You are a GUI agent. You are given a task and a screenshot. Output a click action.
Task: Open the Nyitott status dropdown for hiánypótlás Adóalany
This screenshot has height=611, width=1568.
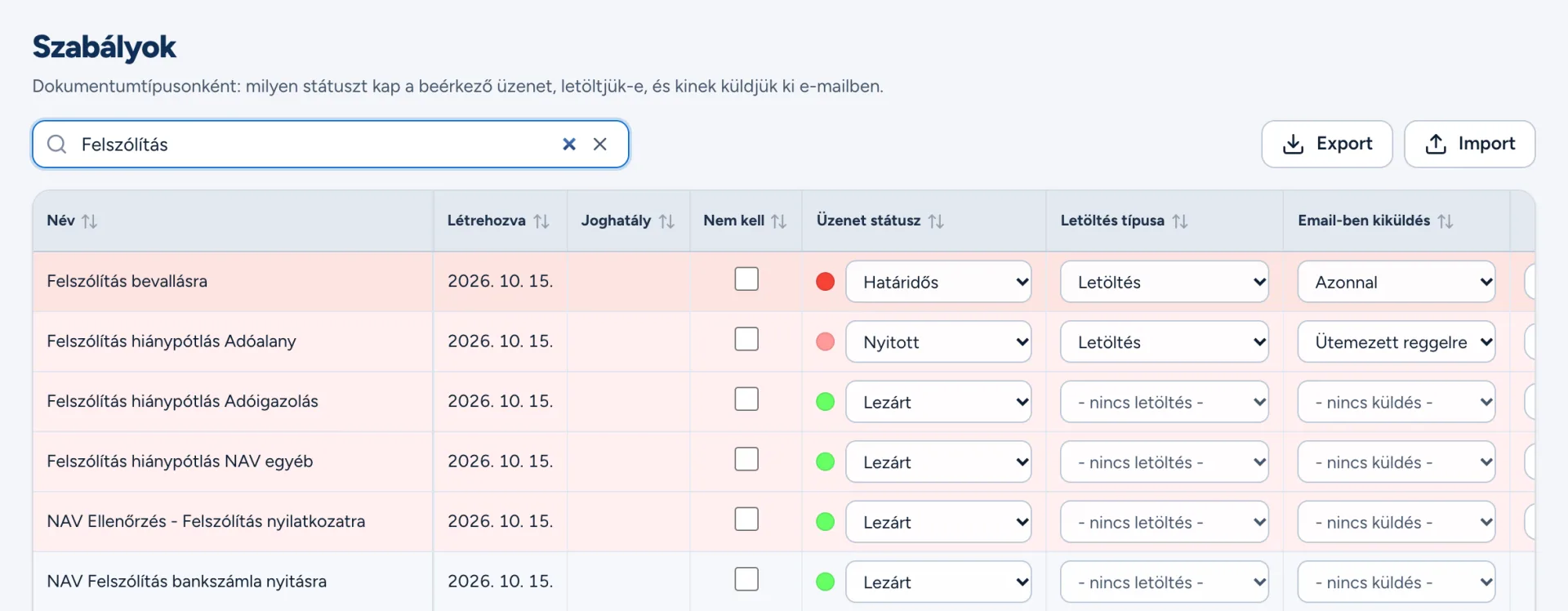click(938, 342)
